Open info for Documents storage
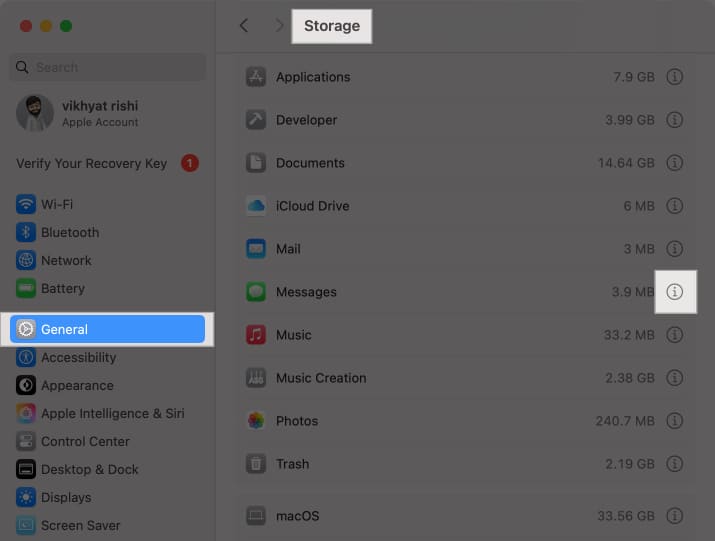 point(674,163)
